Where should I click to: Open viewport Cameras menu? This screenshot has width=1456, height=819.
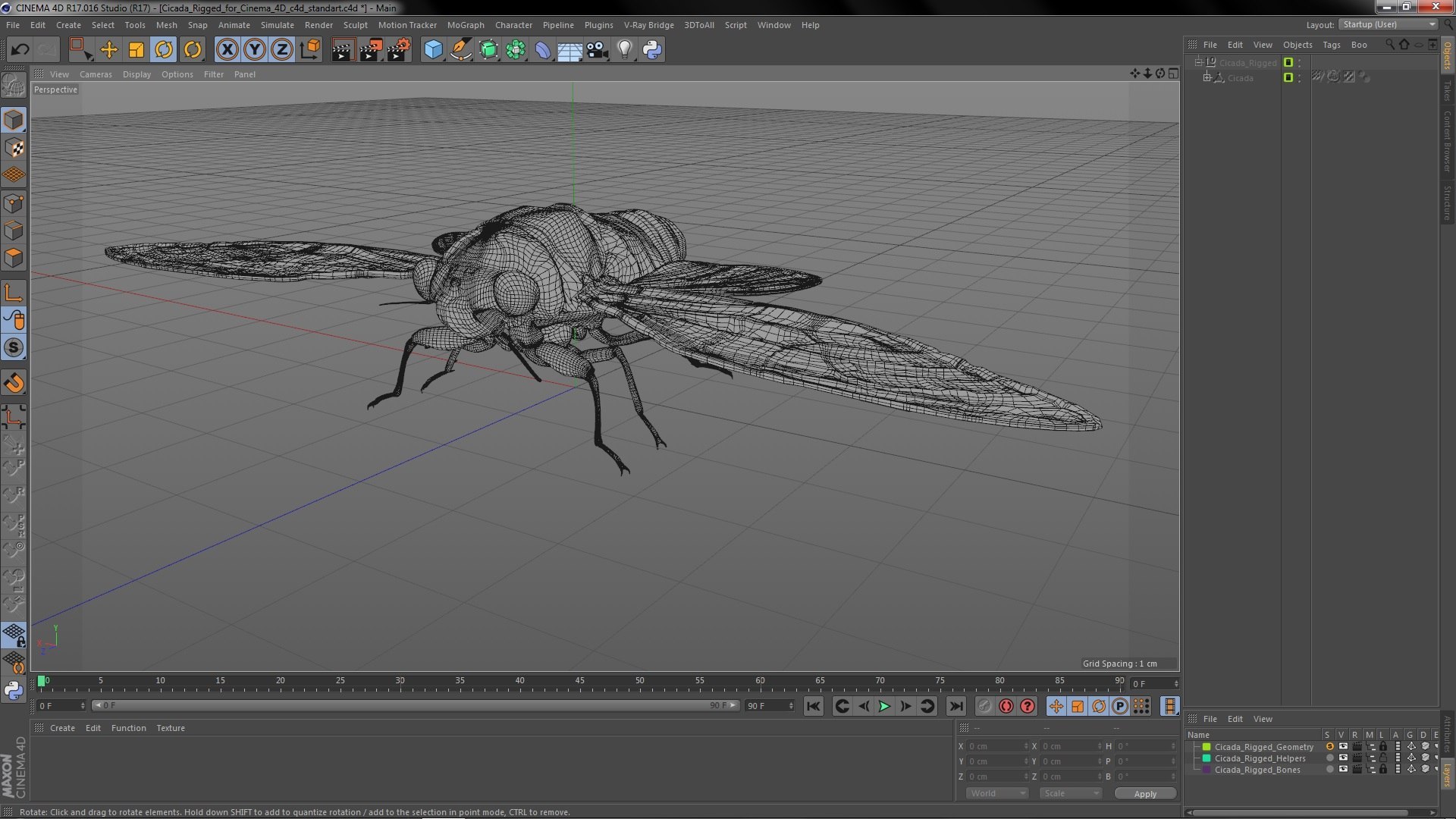tap(96, 74)
